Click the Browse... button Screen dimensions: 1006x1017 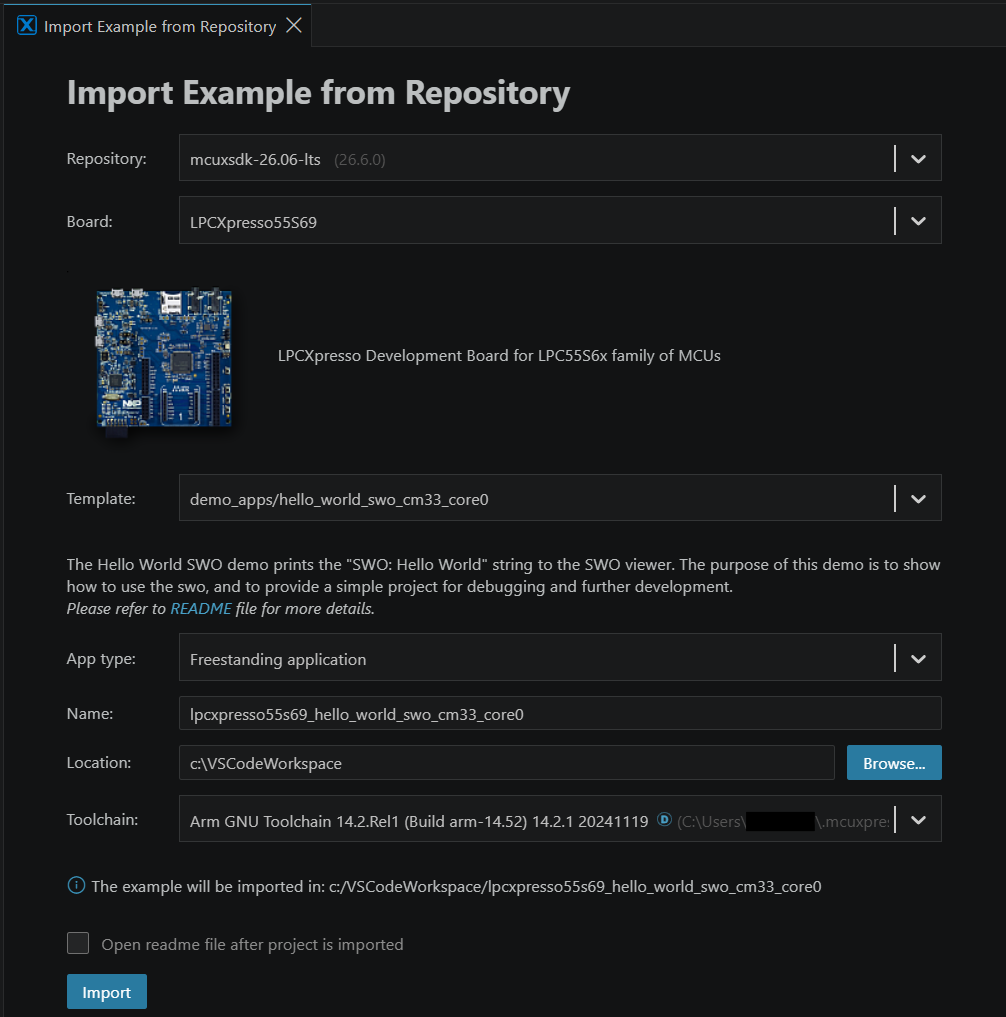pos(894,763)
